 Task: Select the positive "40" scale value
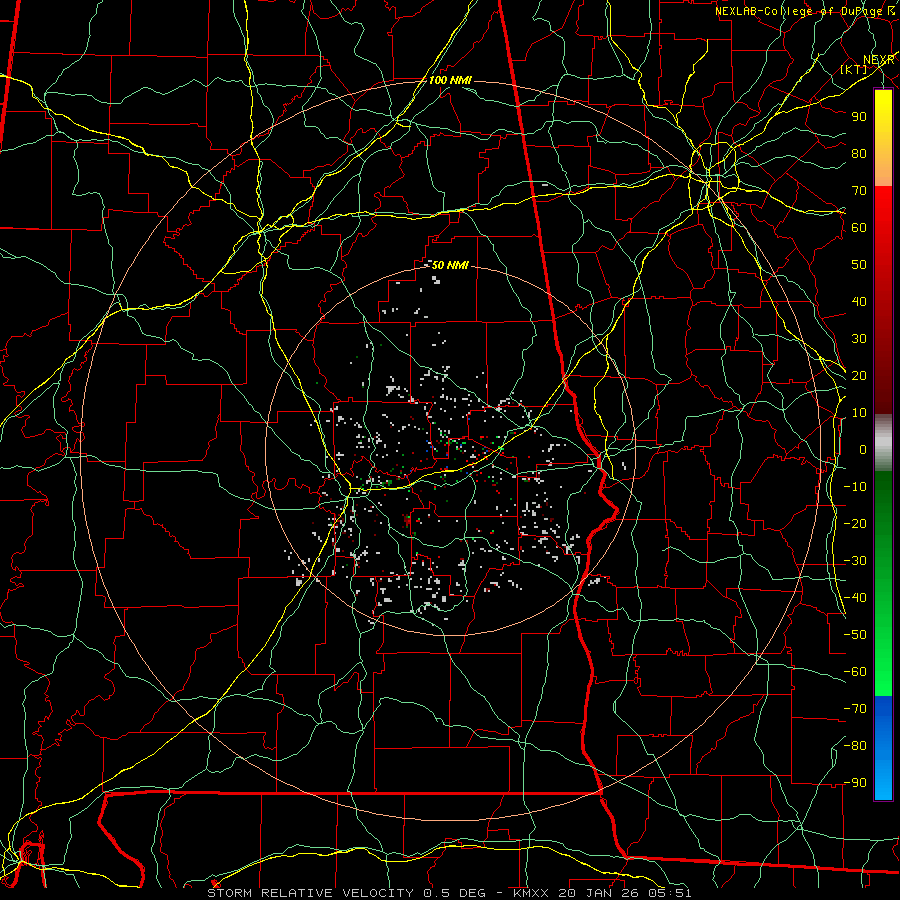point(859,301)
